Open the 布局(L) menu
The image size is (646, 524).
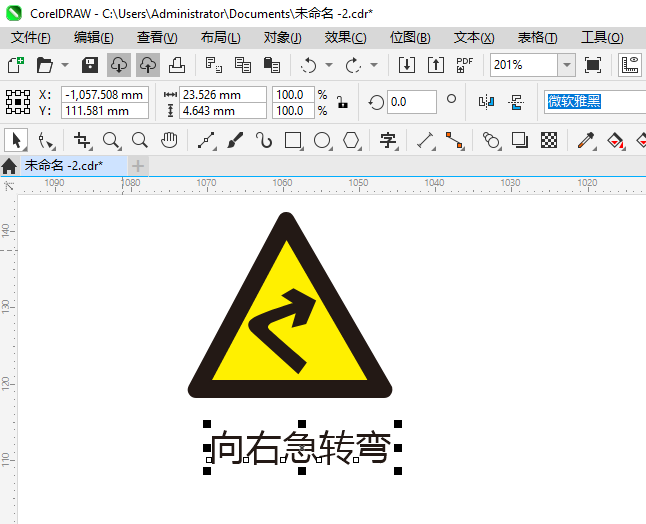click(x=220, y=37)
